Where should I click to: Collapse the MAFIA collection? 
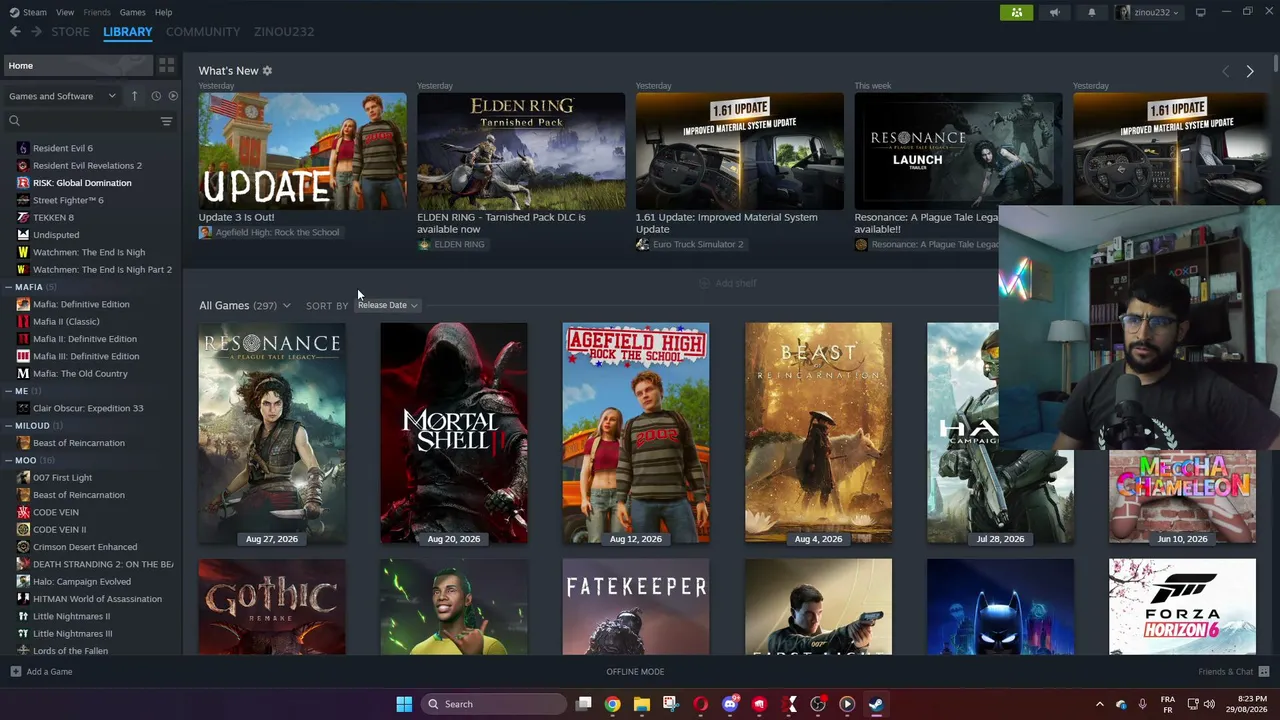click(x=8, y=287)
